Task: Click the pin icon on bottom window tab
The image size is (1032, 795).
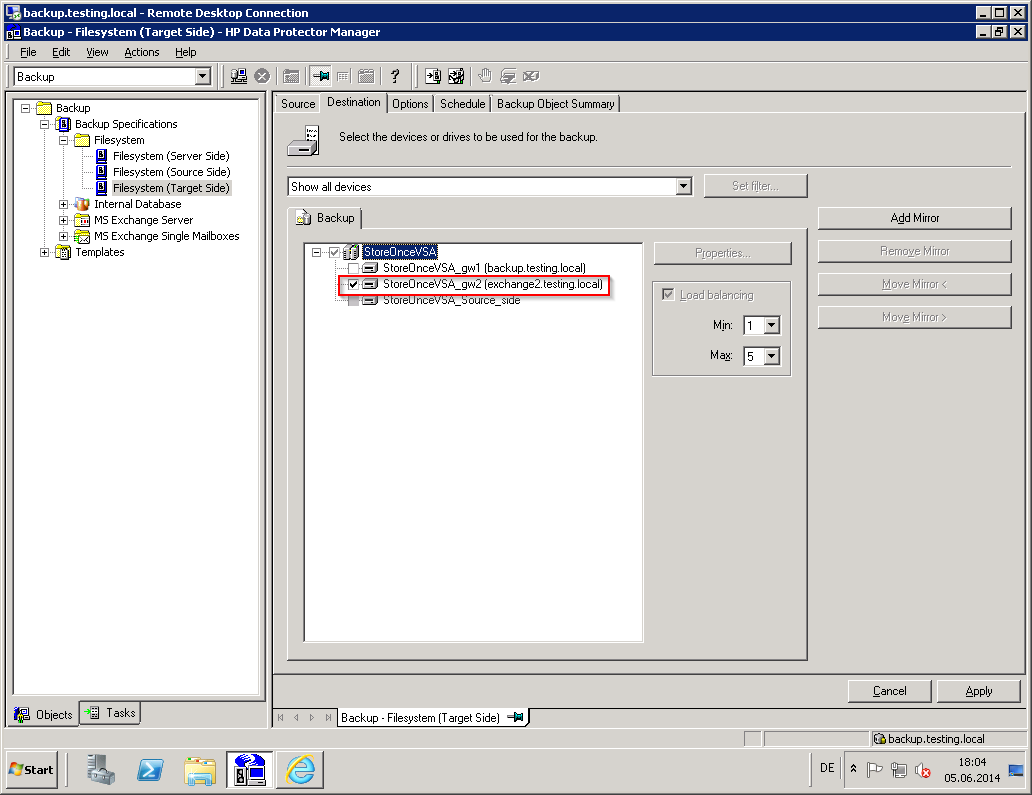Action: [x=515, y=717]
